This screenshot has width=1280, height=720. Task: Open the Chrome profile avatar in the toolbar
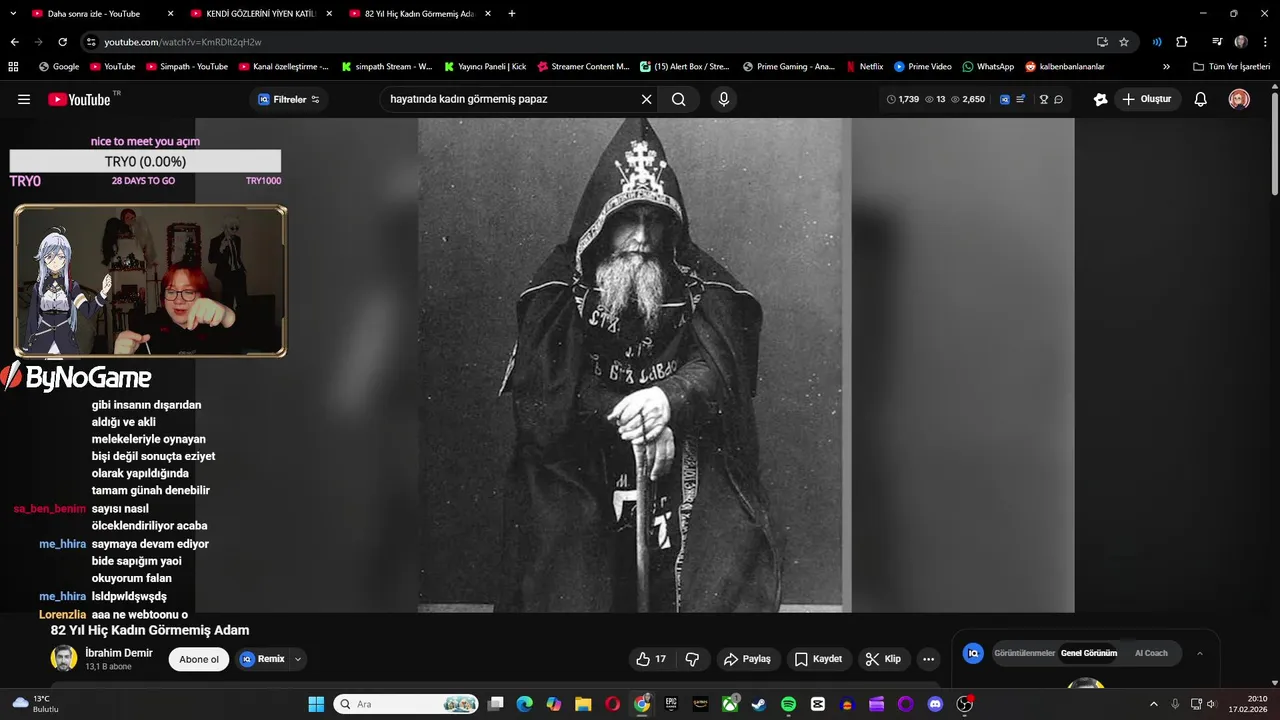[x=1241, y=42]
